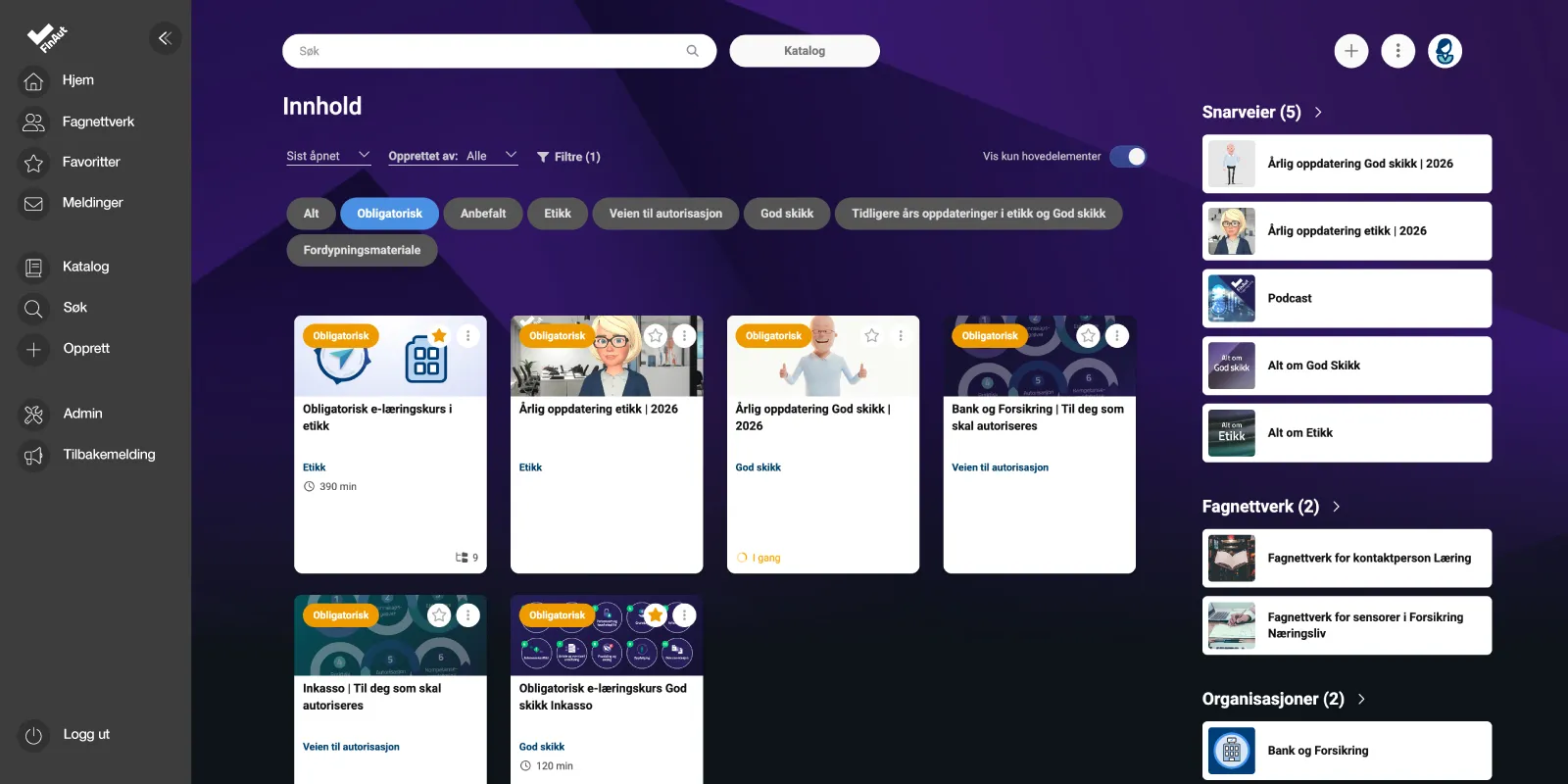Click the Søk magnifier icon in the sidebar
1568x784 pixels.
(x=33, y=309)
